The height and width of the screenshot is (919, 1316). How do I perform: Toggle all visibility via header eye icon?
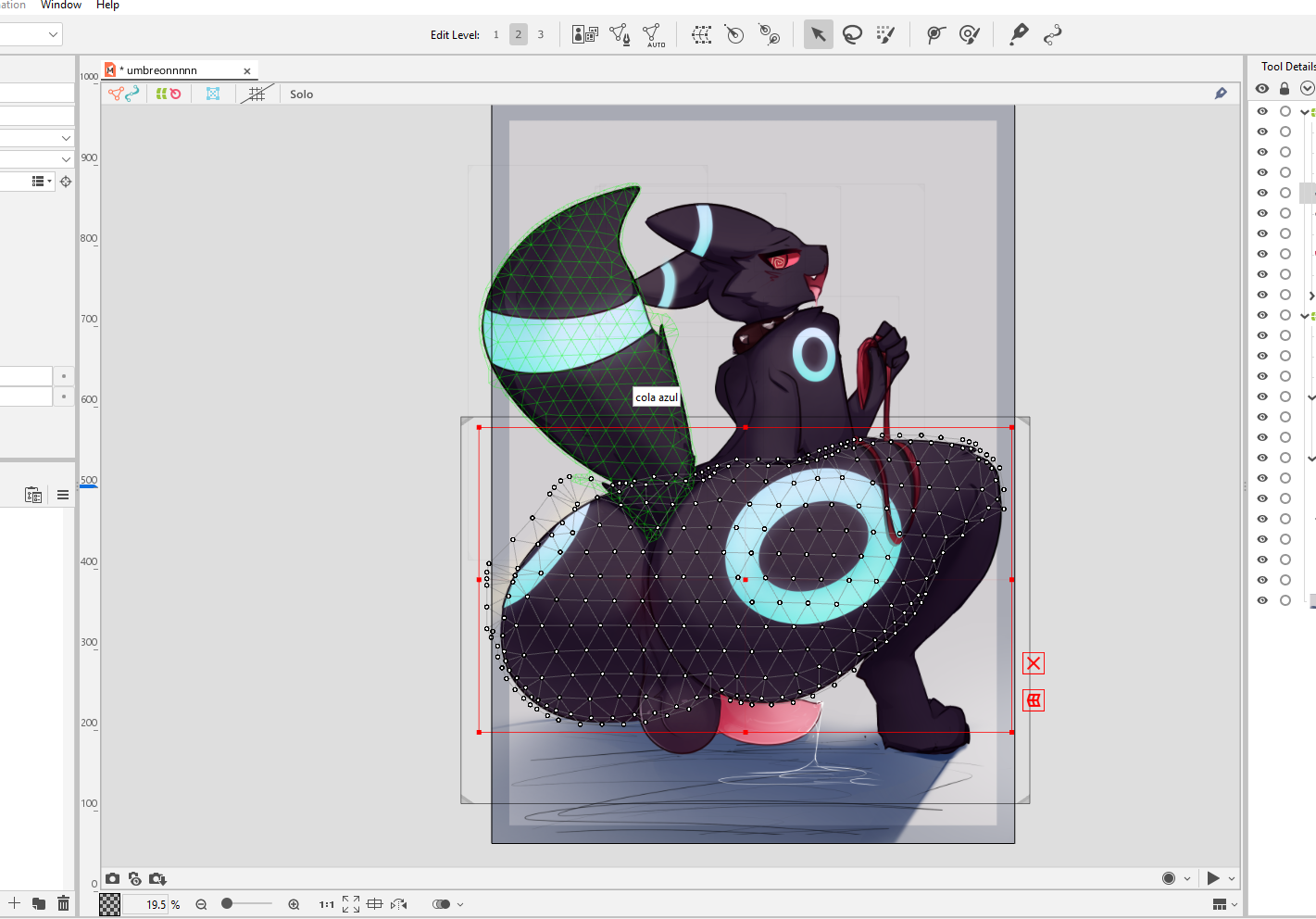(x=1262, y=89)
